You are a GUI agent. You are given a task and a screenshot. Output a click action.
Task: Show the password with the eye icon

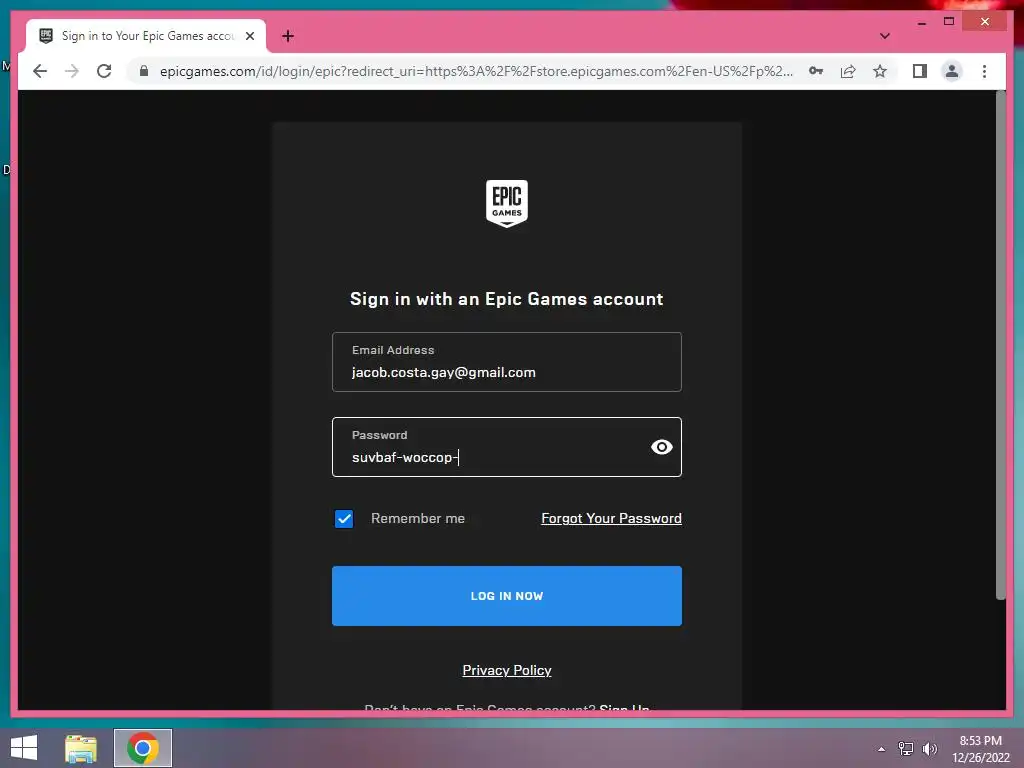pos(662,447)
